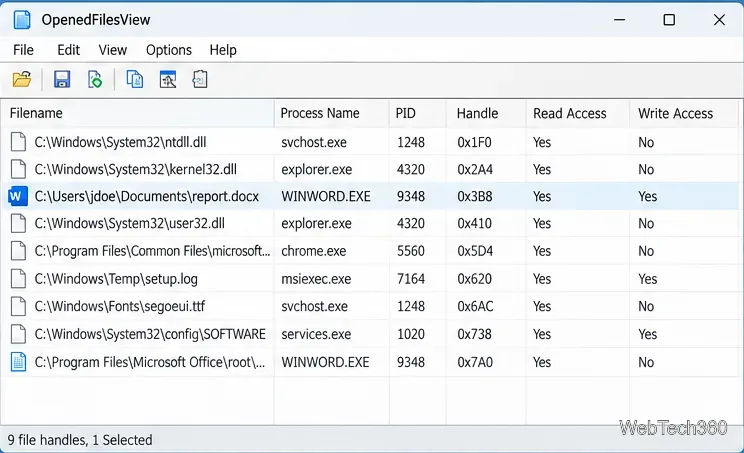
Task: Click the handle value 0x5D4
Action: coord(475,251)
